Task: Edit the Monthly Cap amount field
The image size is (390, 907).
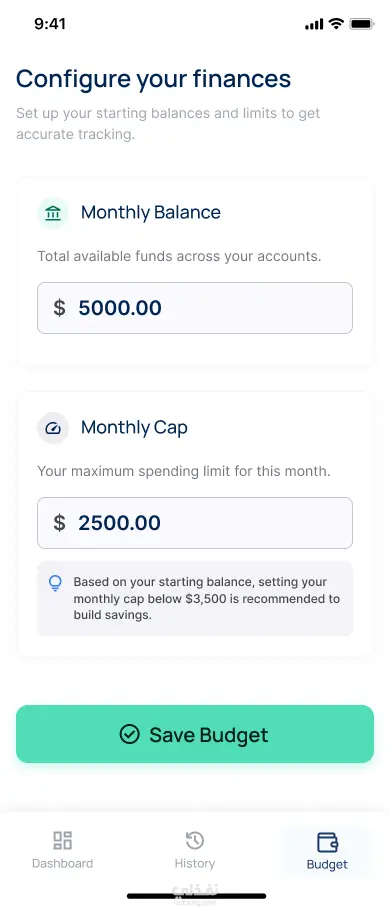Action: pos(195,523)
